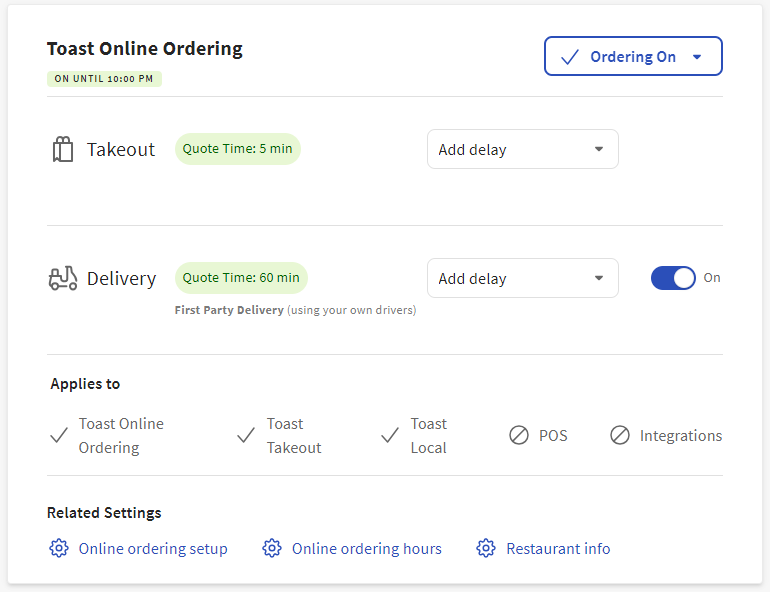This screenshot has width=770, height=592.
Task: Click the Delivery scooter icon
Action: [63, 278]
